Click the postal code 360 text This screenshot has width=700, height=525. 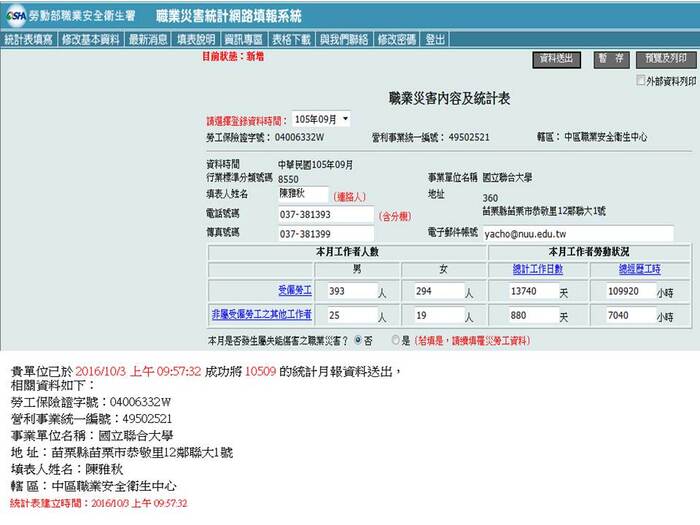pos(490,198)
